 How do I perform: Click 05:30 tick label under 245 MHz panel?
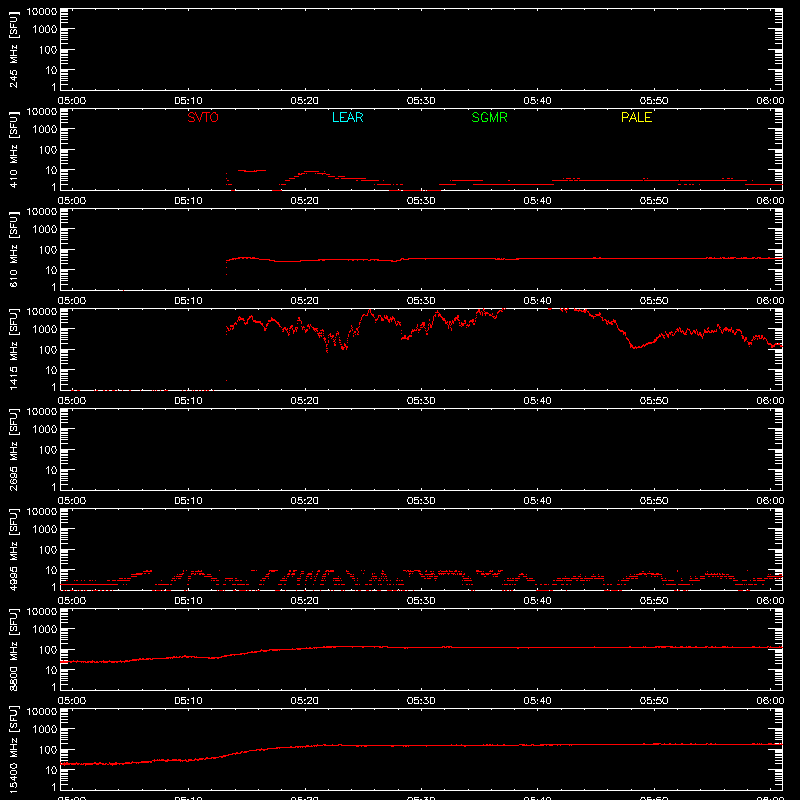coord(421,101)
